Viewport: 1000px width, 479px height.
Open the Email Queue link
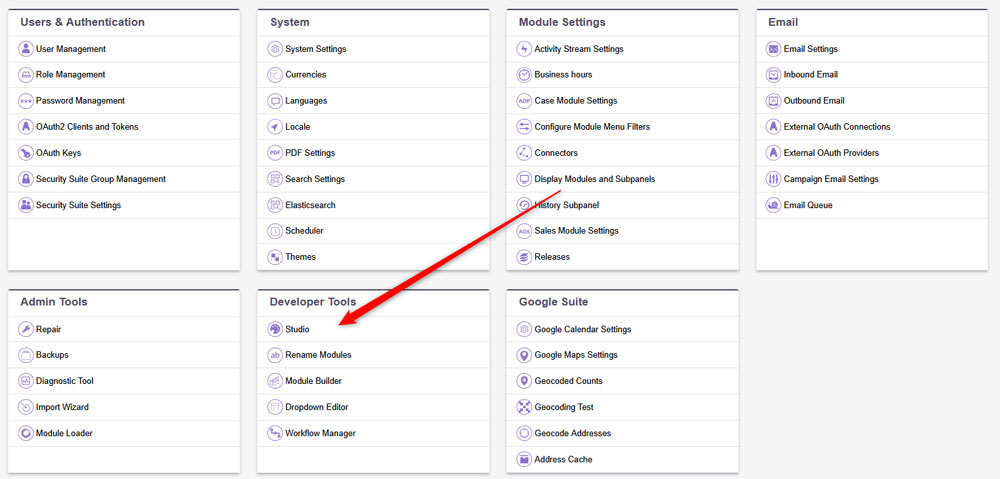coord(808,205)
